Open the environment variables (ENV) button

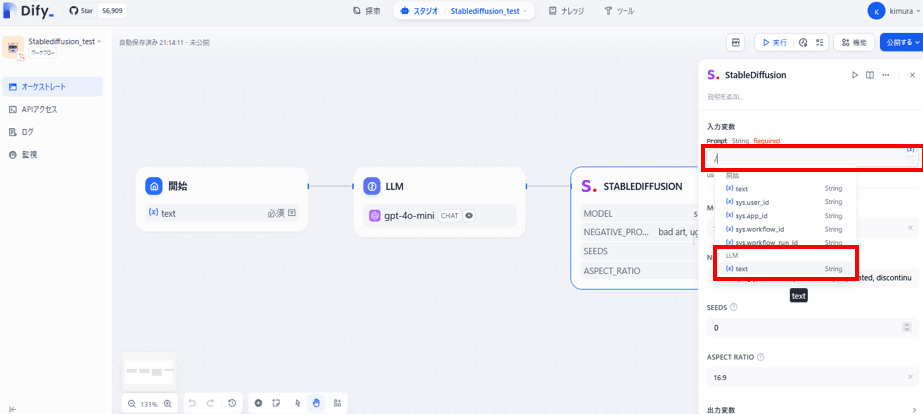(736, 42)
